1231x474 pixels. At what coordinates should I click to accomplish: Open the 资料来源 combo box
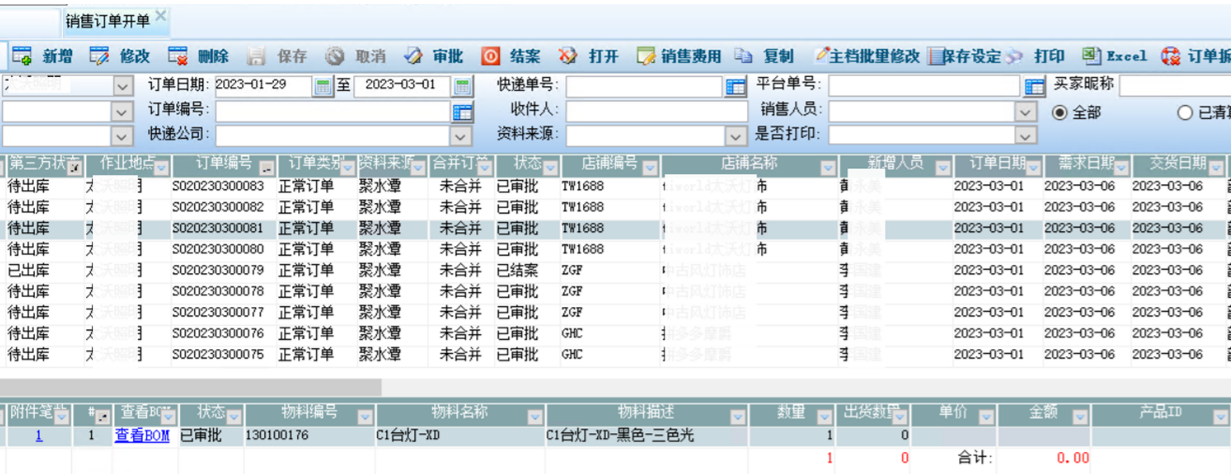737,135
